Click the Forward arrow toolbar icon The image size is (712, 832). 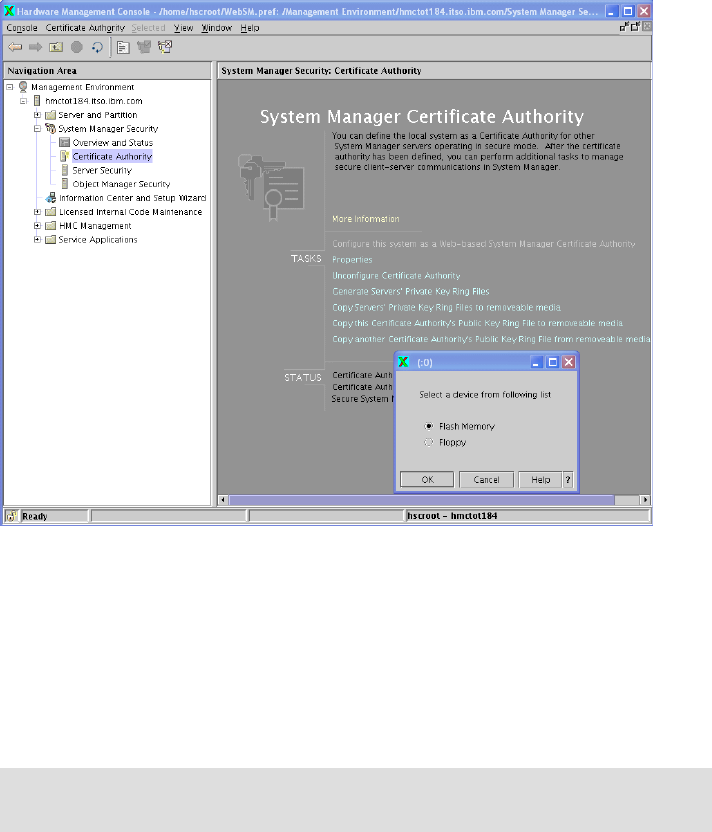click(x=36, y=47)
